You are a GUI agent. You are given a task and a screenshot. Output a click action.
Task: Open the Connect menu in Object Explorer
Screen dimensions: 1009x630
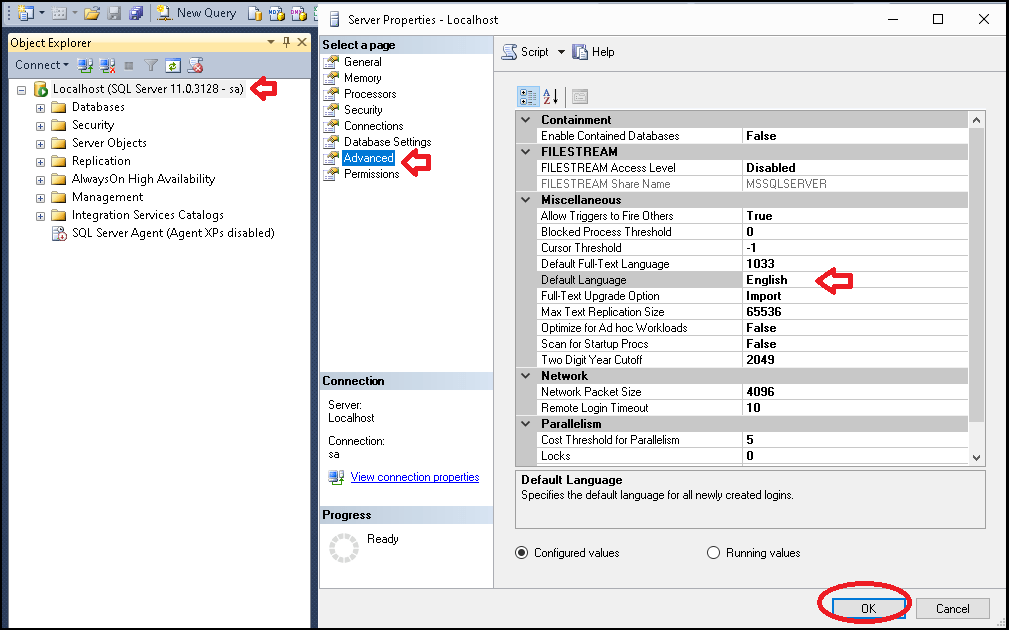40,64
